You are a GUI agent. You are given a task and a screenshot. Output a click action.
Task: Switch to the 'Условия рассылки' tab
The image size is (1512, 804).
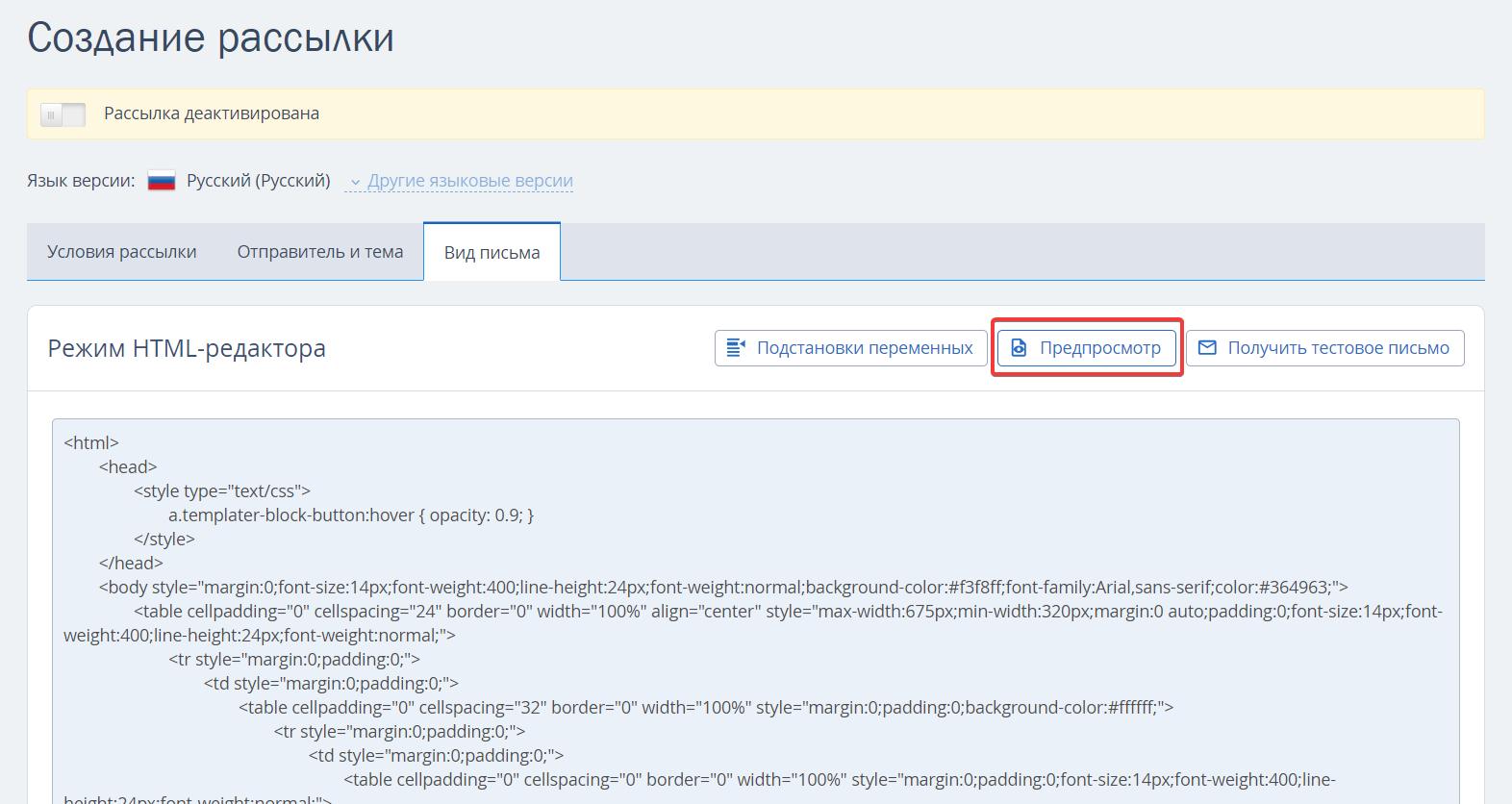click(x=122, y=252)
